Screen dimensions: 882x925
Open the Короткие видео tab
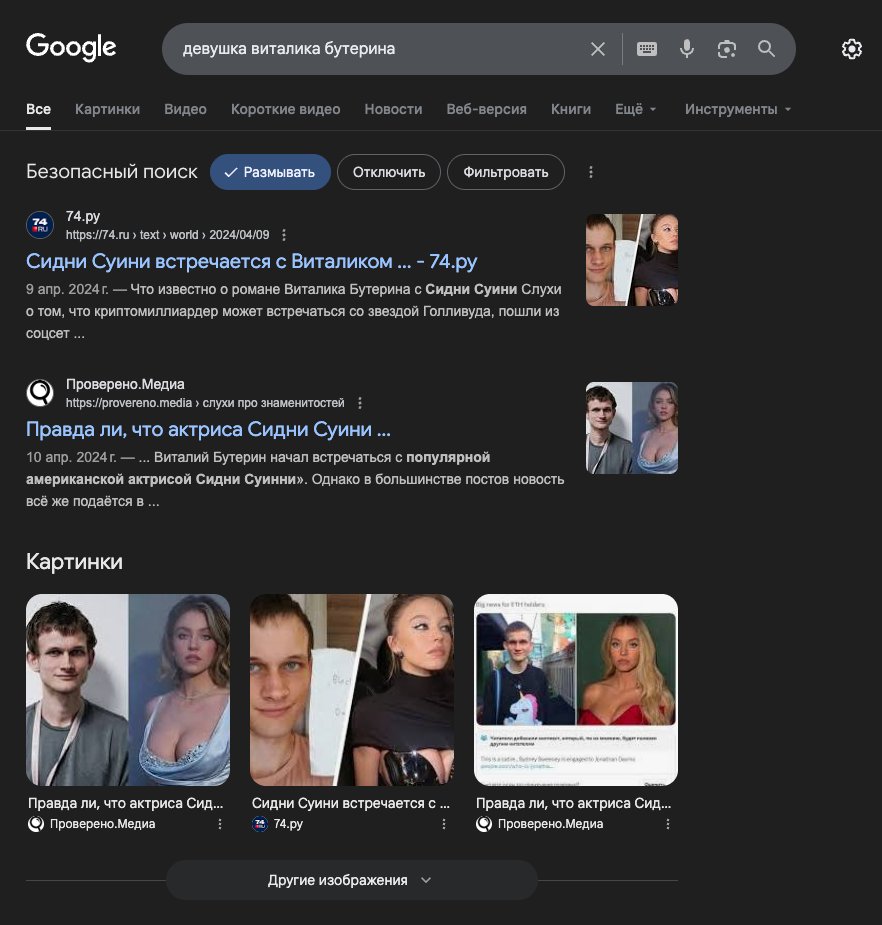286,109
